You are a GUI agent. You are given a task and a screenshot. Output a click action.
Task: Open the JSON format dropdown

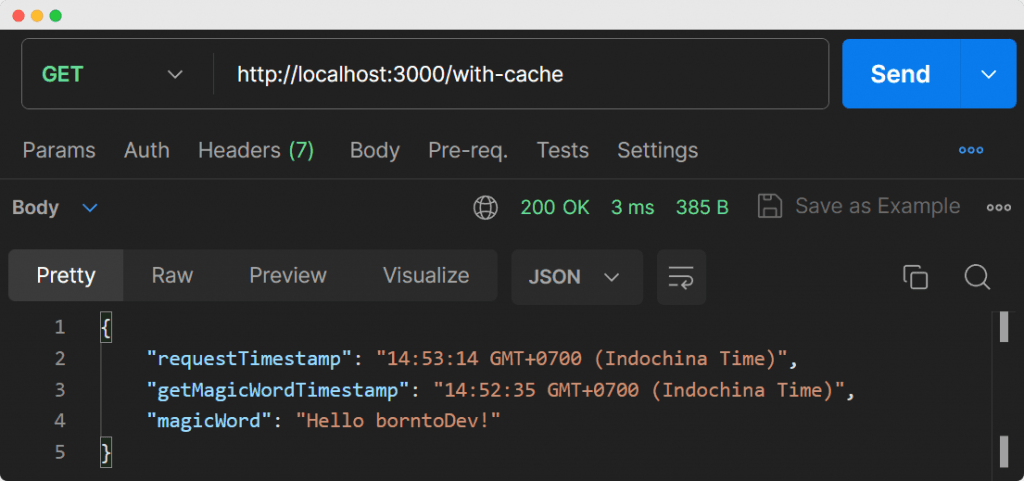577,277
